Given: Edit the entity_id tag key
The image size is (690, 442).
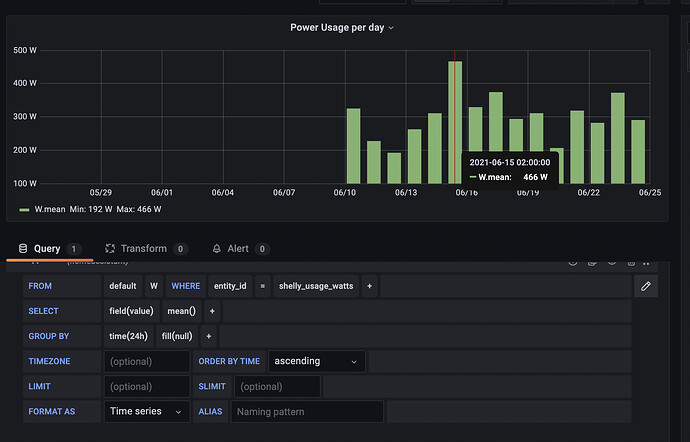Looking at the screenshot, I should coord(230,286).
